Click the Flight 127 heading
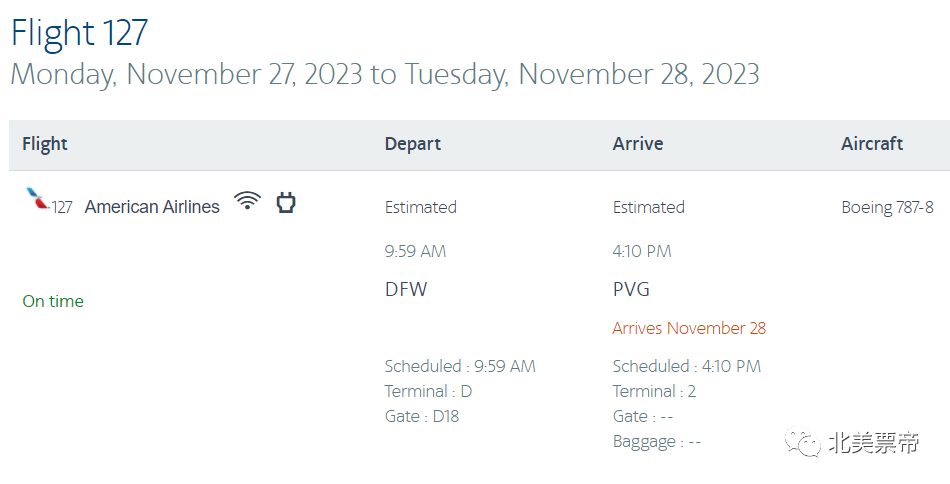The width and height of the screenshot is (950, 484). (x=80, y=32)
